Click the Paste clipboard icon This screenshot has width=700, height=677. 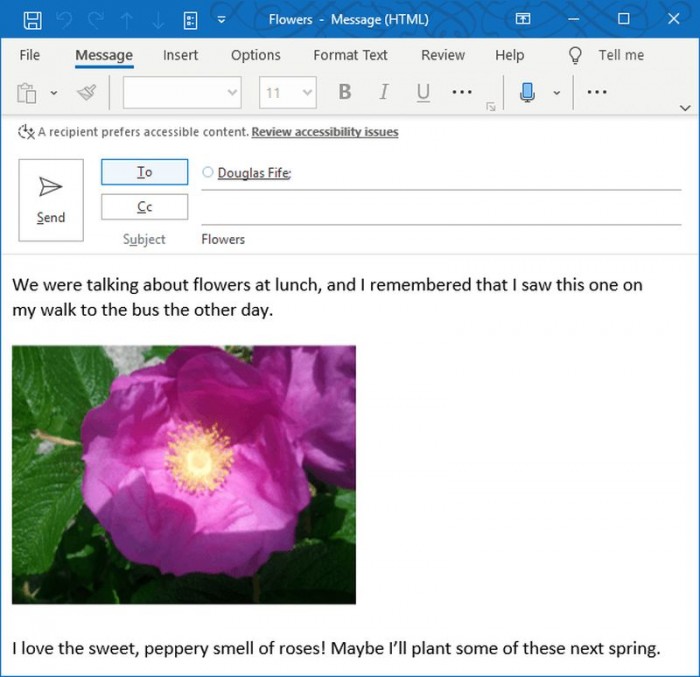(x=27, y=93)
